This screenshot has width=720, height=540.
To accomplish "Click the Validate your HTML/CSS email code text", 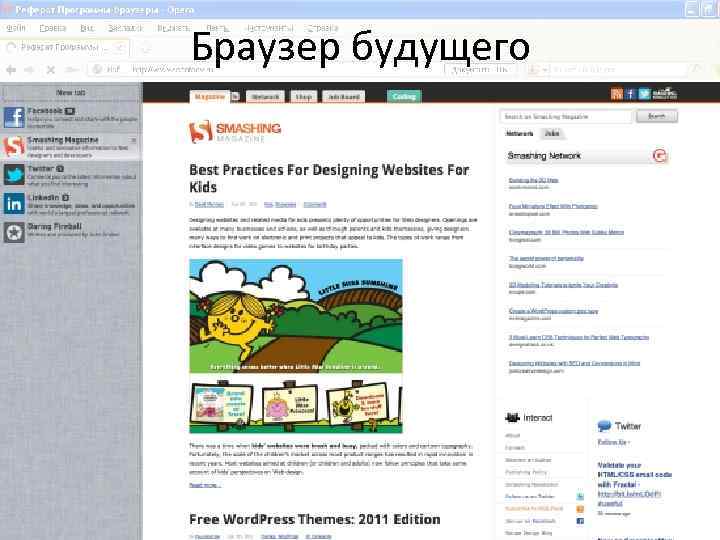I will [x=634, y=474].
